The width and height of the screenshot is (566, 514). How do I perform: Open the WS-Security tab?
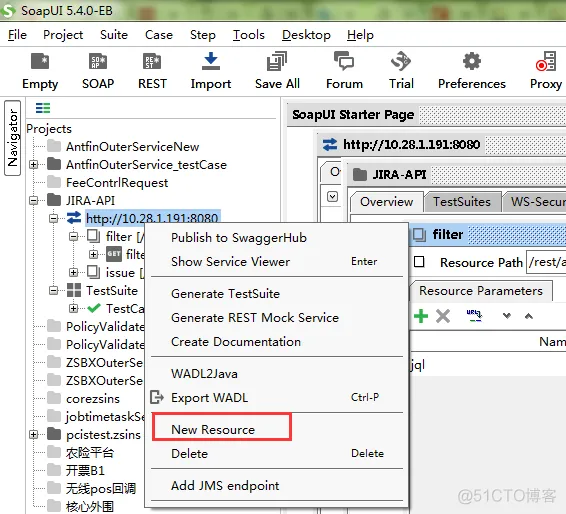[536, 201]
